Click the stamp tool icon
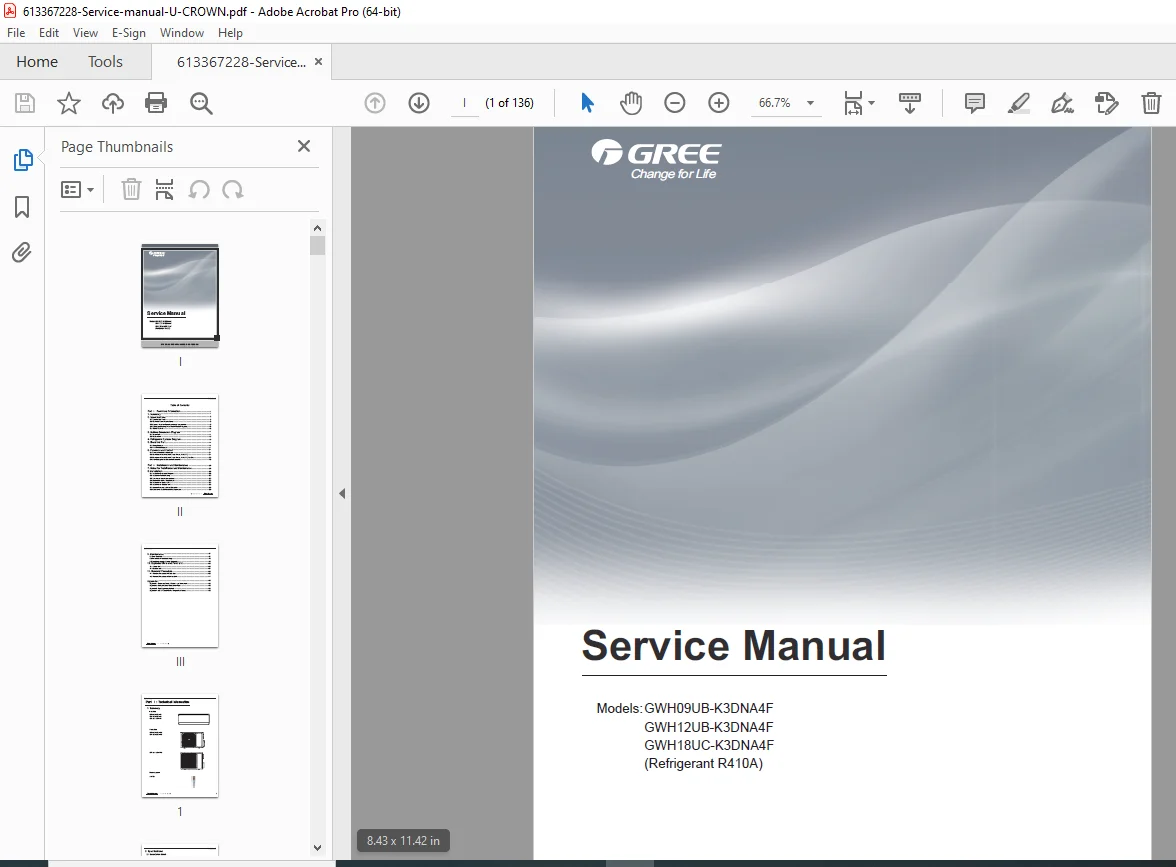The width and height of the screenshot is (1176, 867). pyautogui.click(x=1107, y=103)
